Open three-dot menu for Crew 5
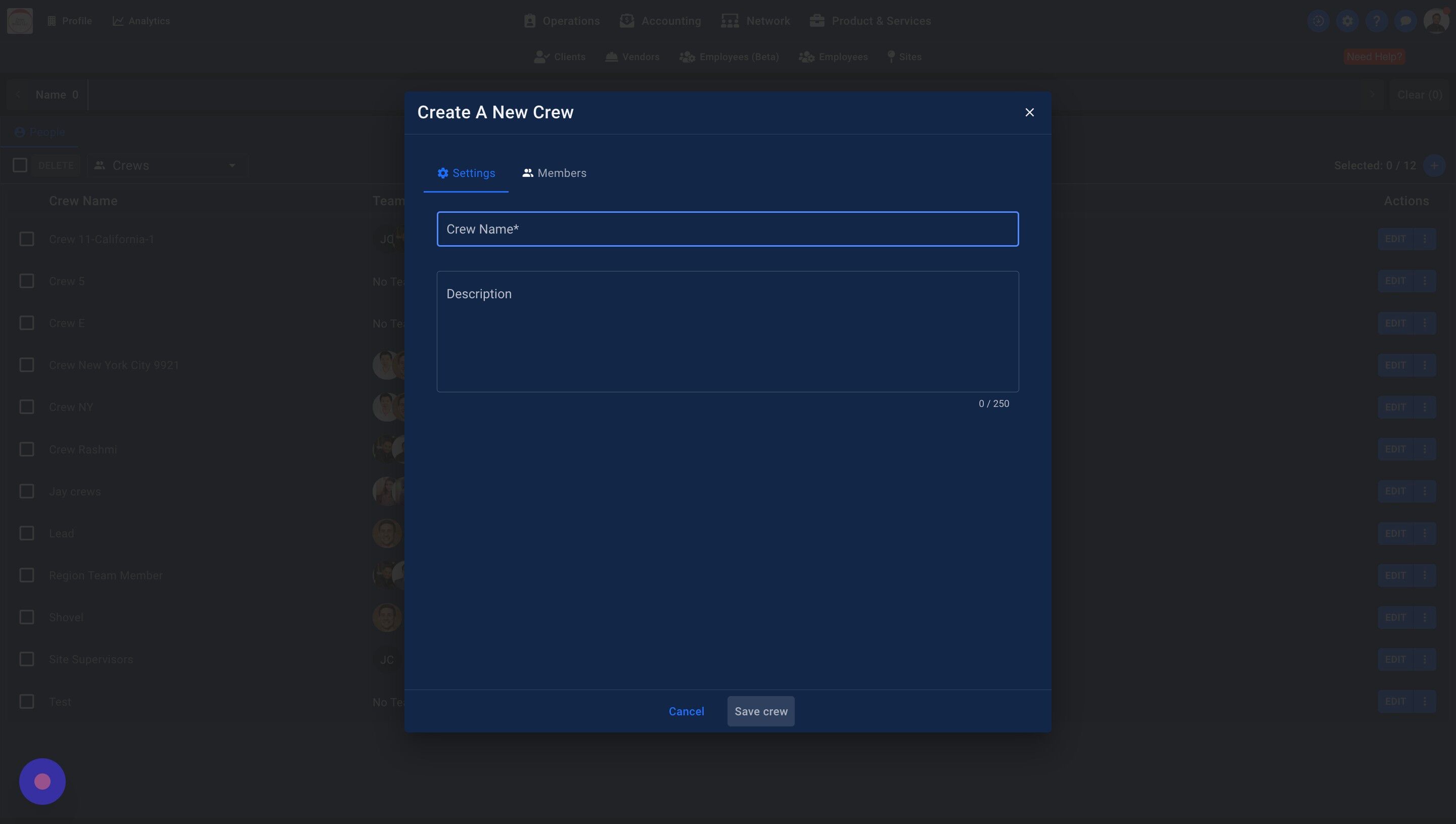Viewport: 1456px width, 824px height. point(1425,281)
